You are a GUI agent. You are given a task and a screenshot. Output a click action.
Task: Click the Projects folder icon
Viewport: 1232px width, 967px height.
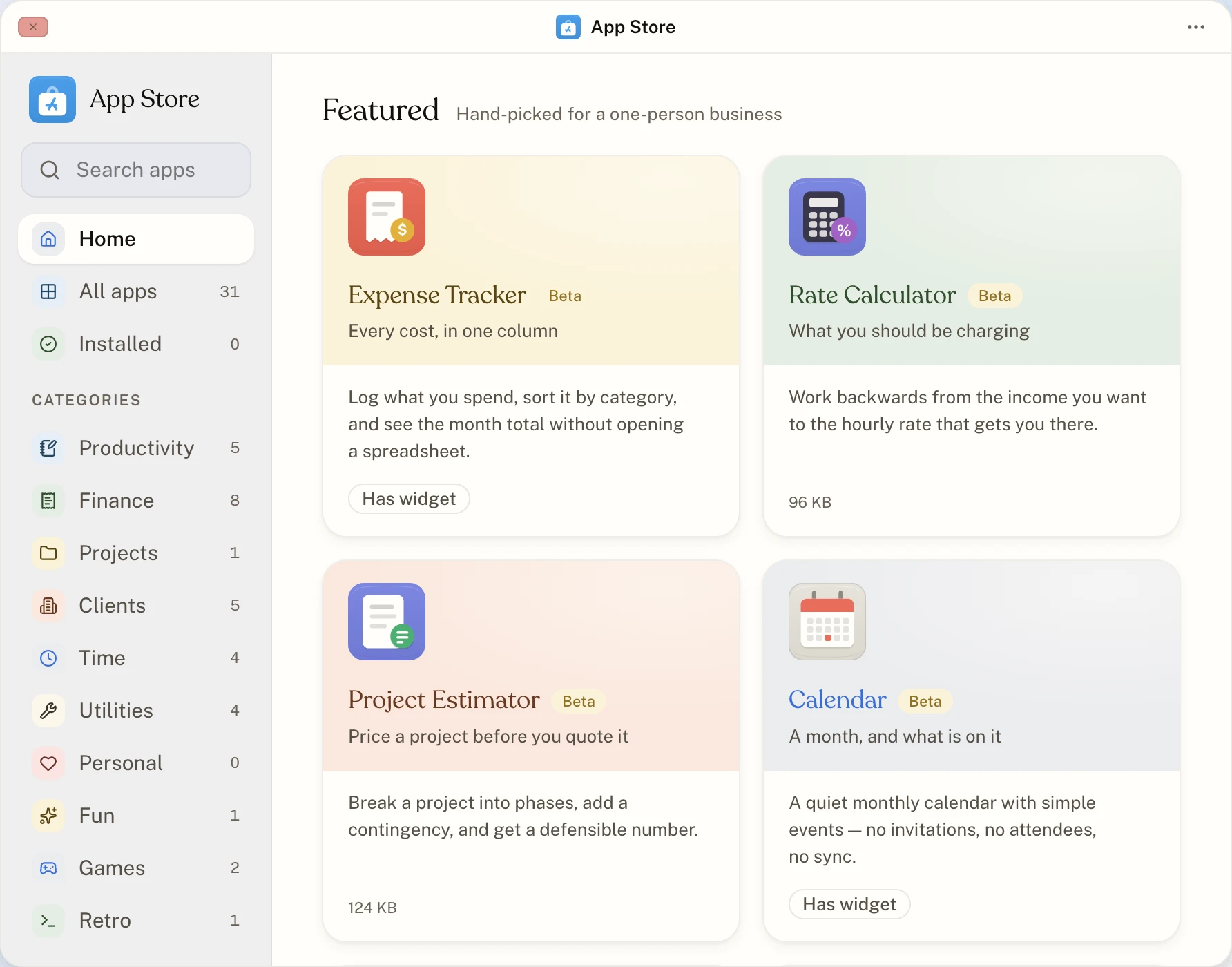(48, 553)
